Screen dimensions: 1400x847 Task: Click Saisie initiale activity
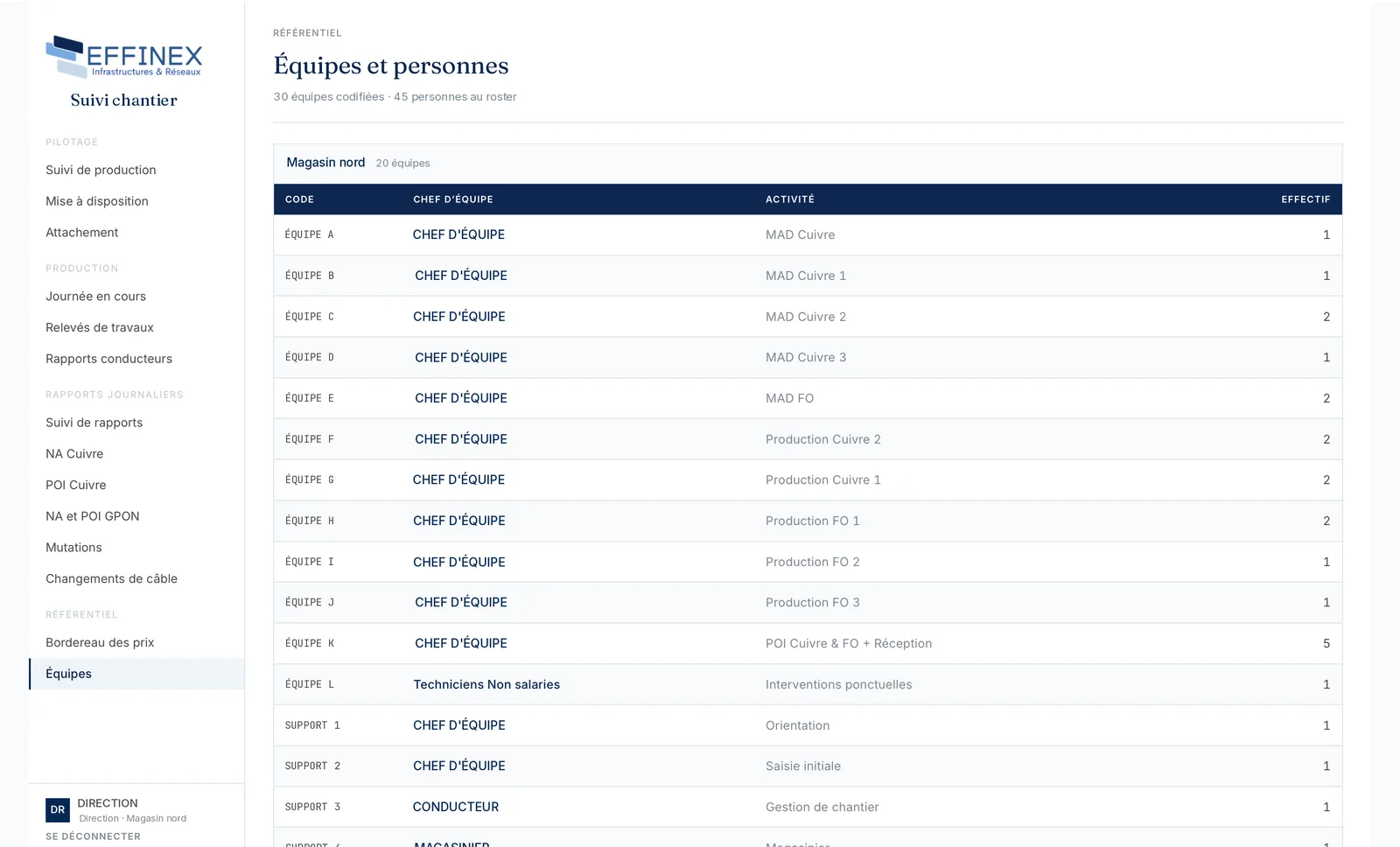coord(803,766)
